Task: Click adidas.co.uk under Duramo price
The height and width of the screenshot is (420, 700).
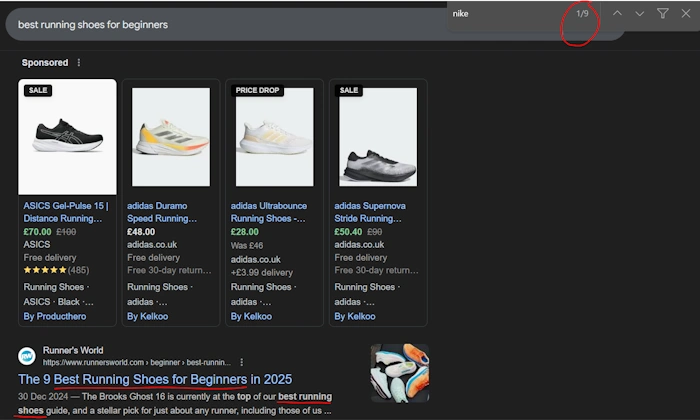Action: coord(152,245)
